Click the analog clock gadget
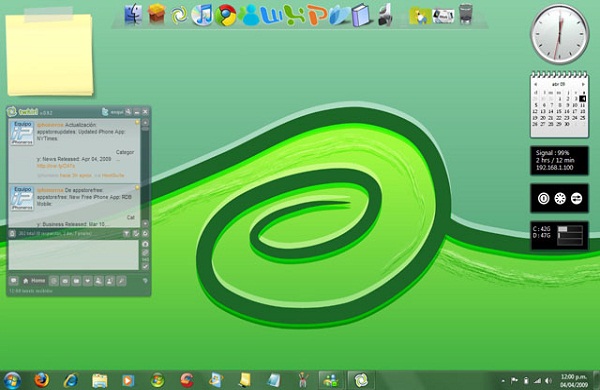The image size is (600, 390). click(x=560, y=34)
